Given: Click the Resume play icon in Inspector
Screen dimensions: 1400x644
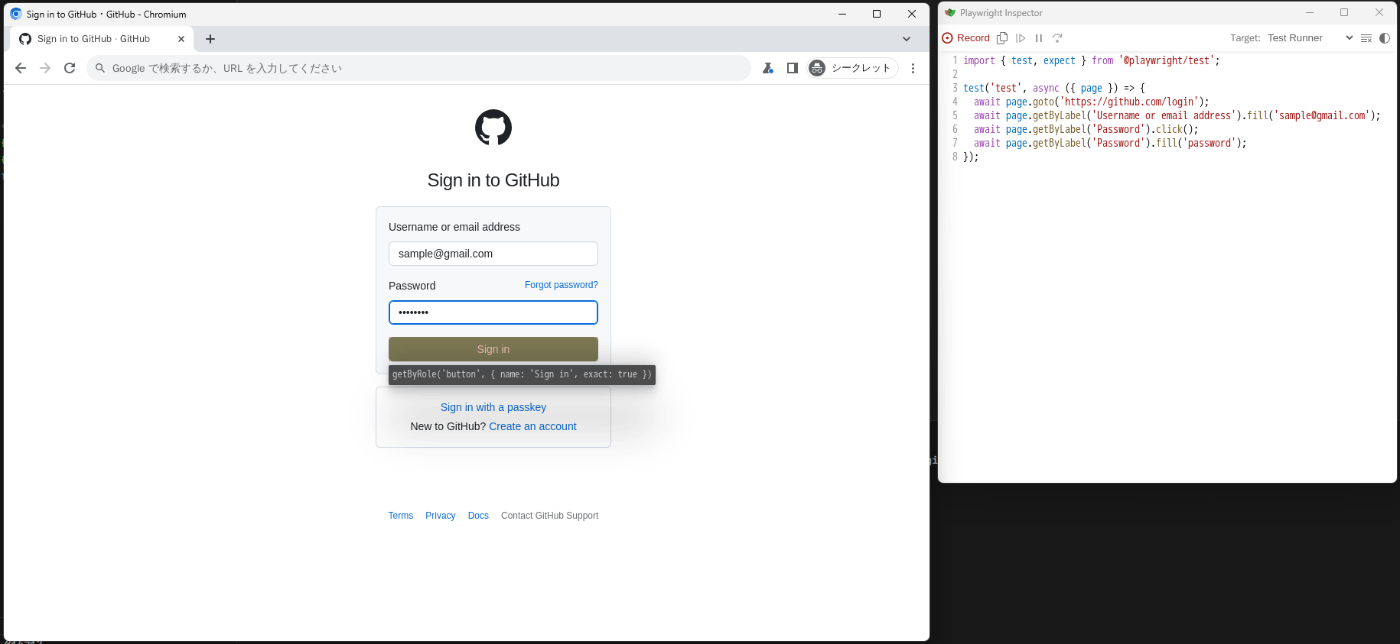Looking at the screenshot, I should (x=1021, y=38).
